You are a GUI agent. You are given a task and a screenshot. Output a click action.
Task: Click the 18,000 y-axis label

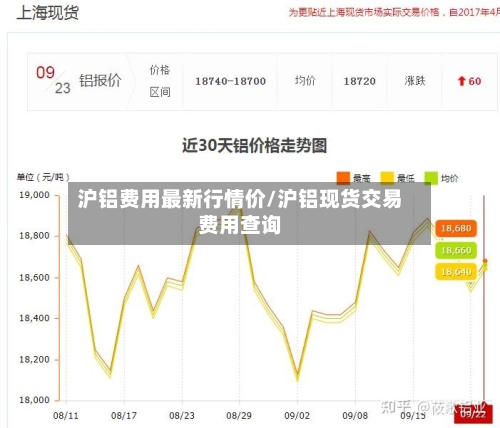click(x=34, y=400)
